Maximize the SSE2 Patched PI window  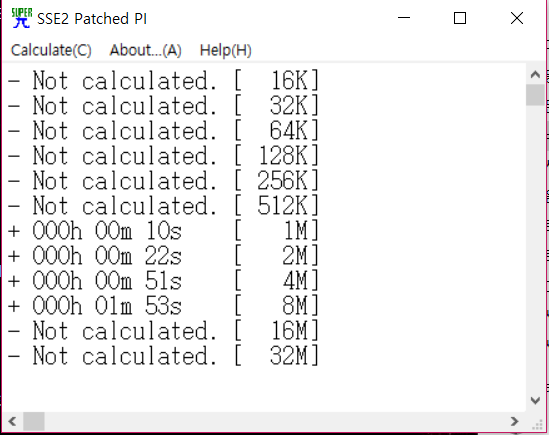click(460, 18)
